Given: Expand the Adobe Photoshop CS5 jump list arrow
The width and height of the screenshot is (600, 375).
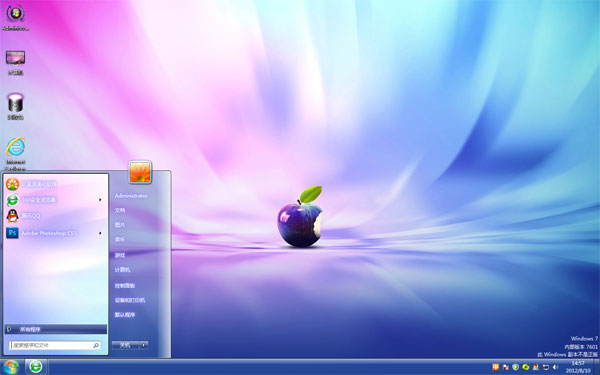Looking at the screenshot, I should coord(100,233).
